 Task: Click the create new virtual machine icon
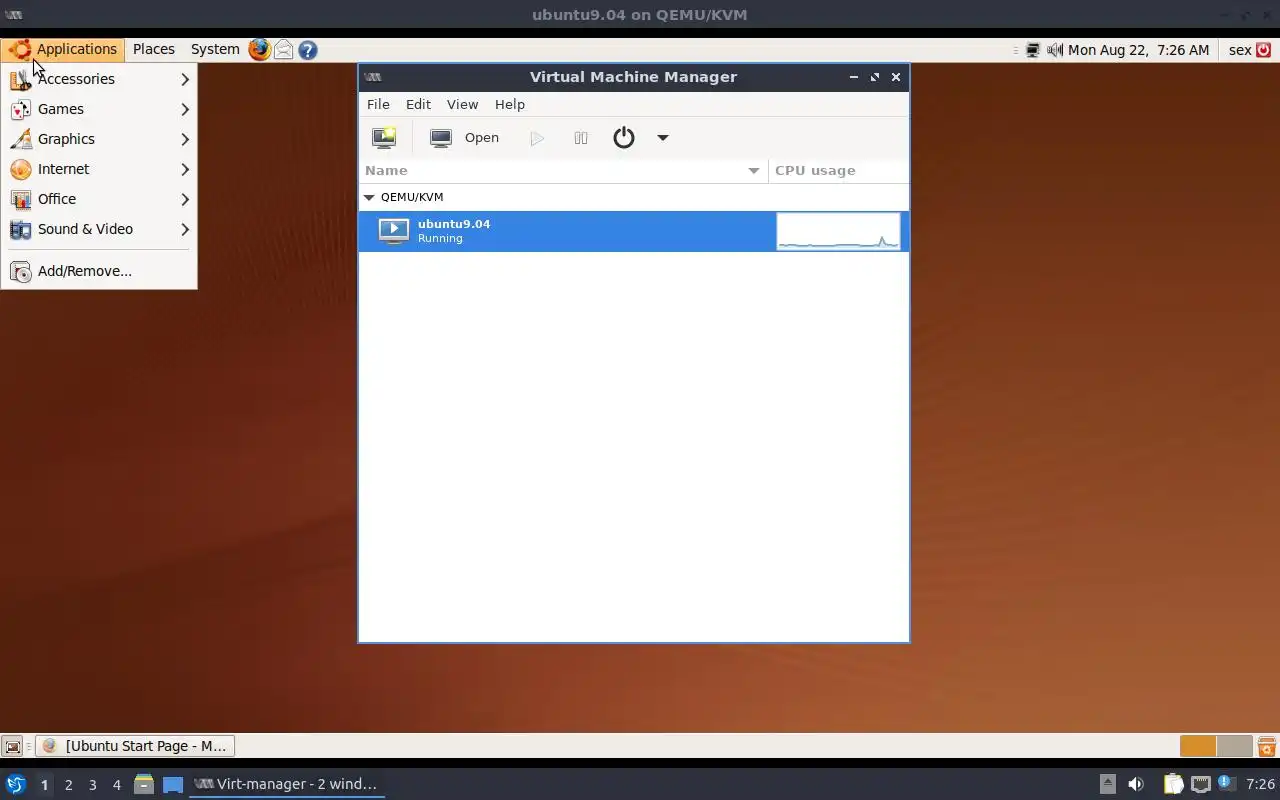click(x=384, y=138)
